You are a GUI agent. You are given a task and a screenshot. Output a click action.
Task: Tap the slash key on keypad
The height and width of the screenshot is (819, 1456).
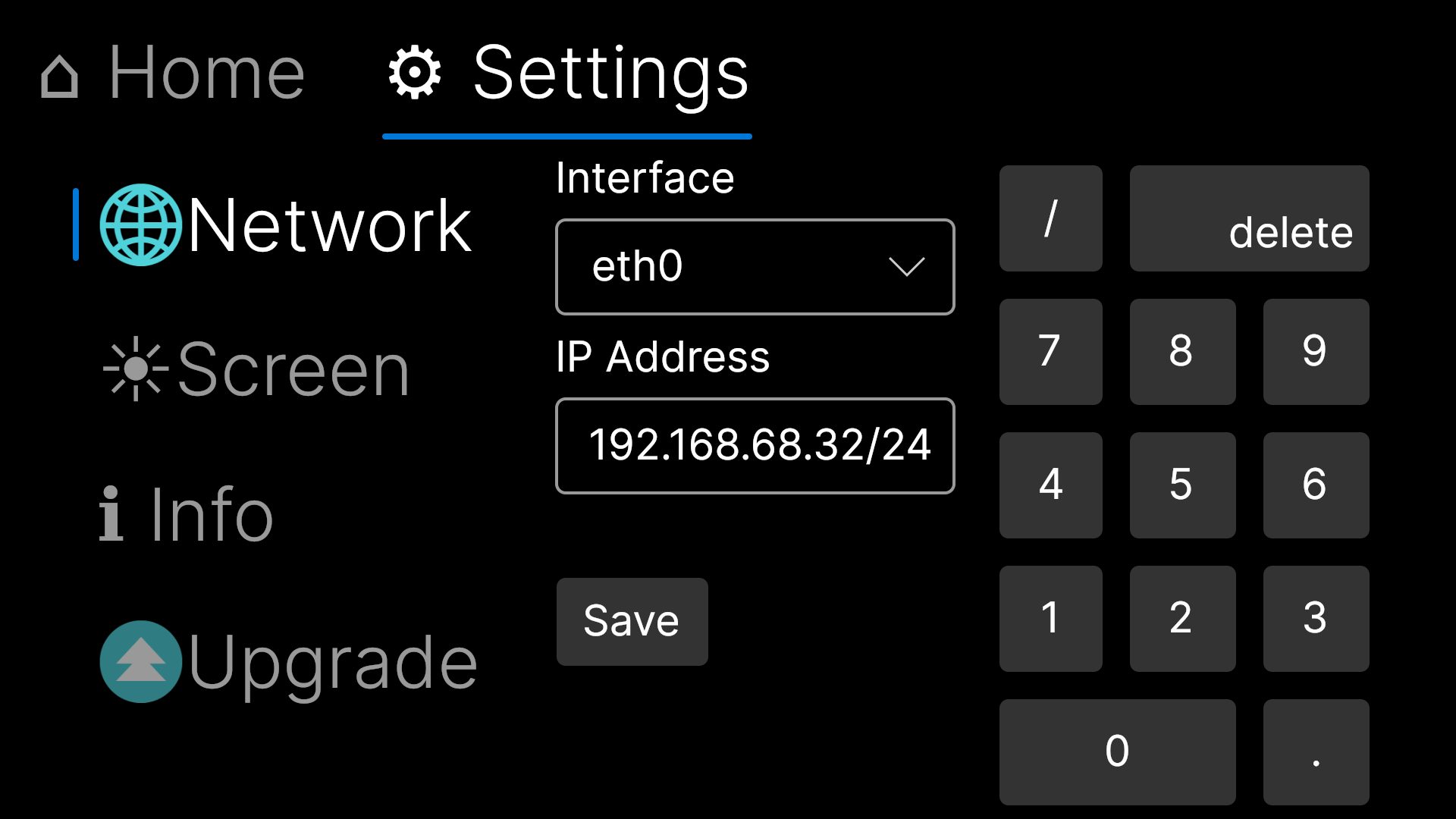(x=1051, y=218)
